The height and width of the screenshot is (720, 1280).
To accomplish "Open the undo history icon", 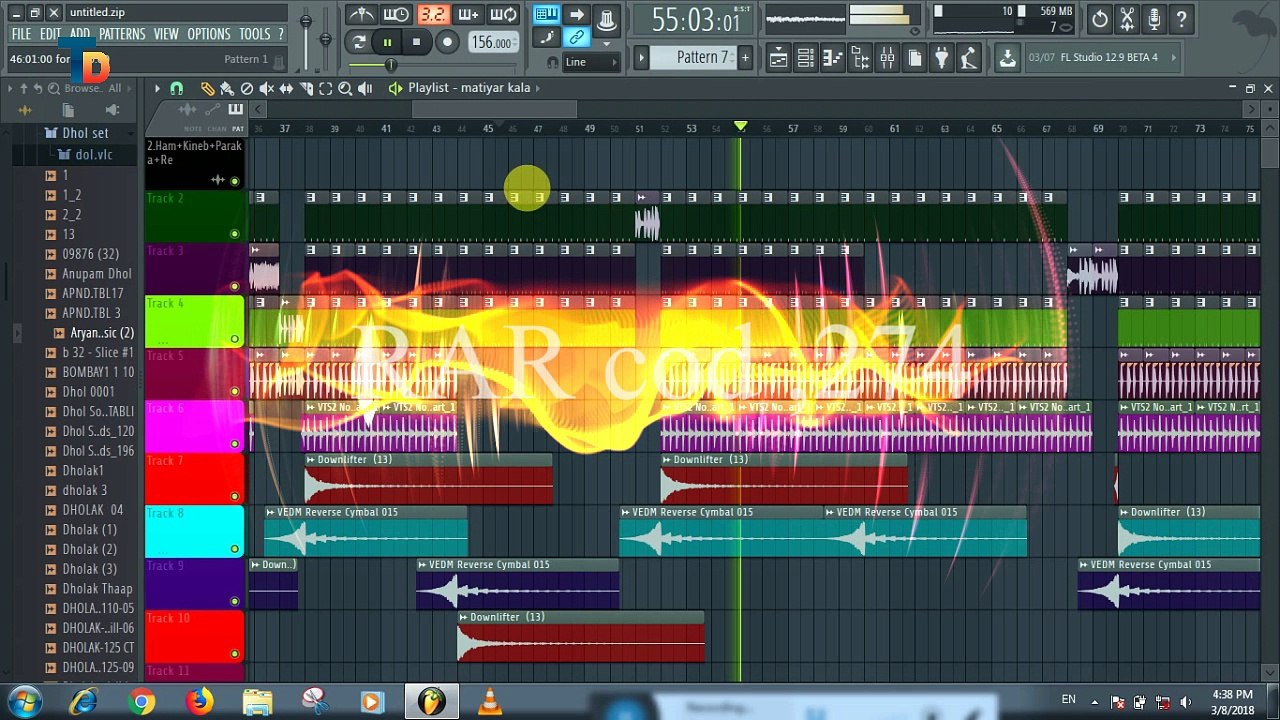I will pyautogui.click(x=1100, y=18).
